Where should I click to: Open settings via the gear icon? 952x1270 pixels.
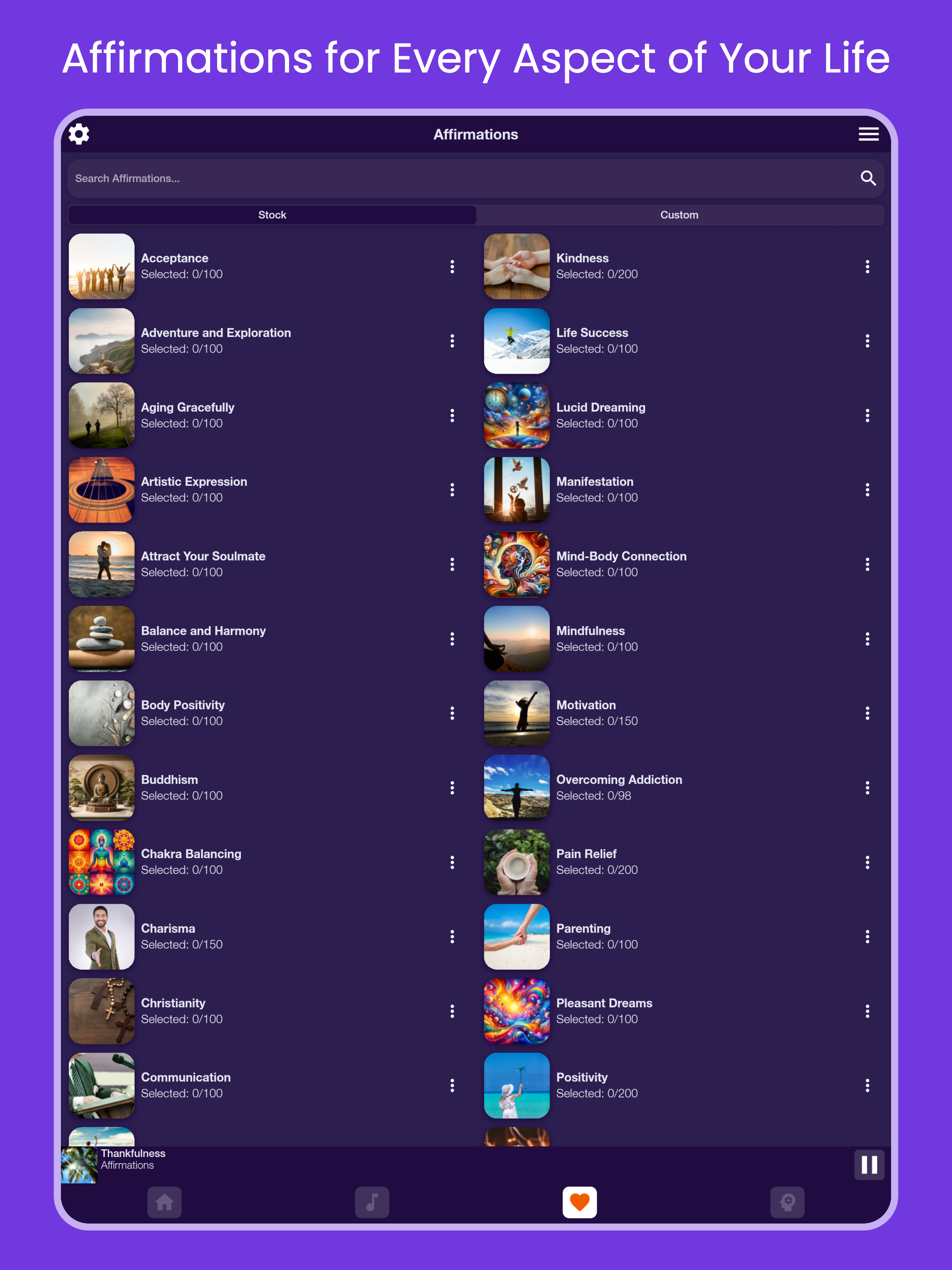pos(79,134)
